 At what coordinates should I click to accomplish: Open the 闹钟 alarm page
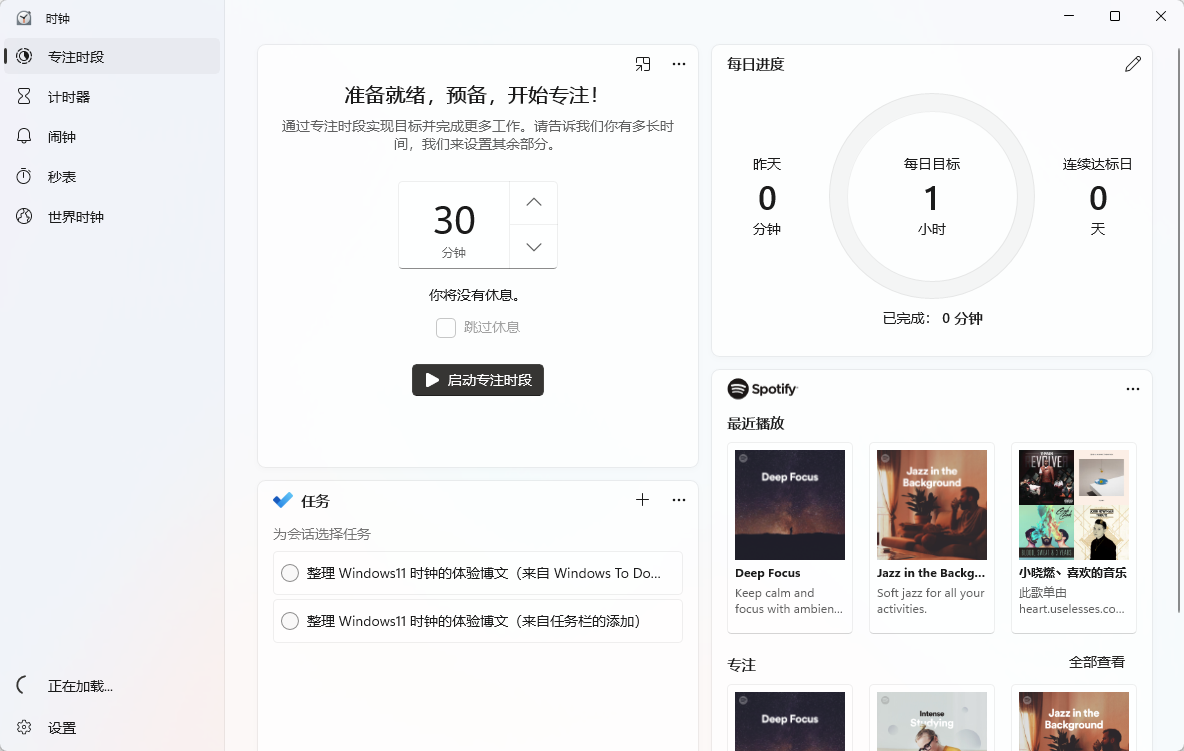(112, 137)
